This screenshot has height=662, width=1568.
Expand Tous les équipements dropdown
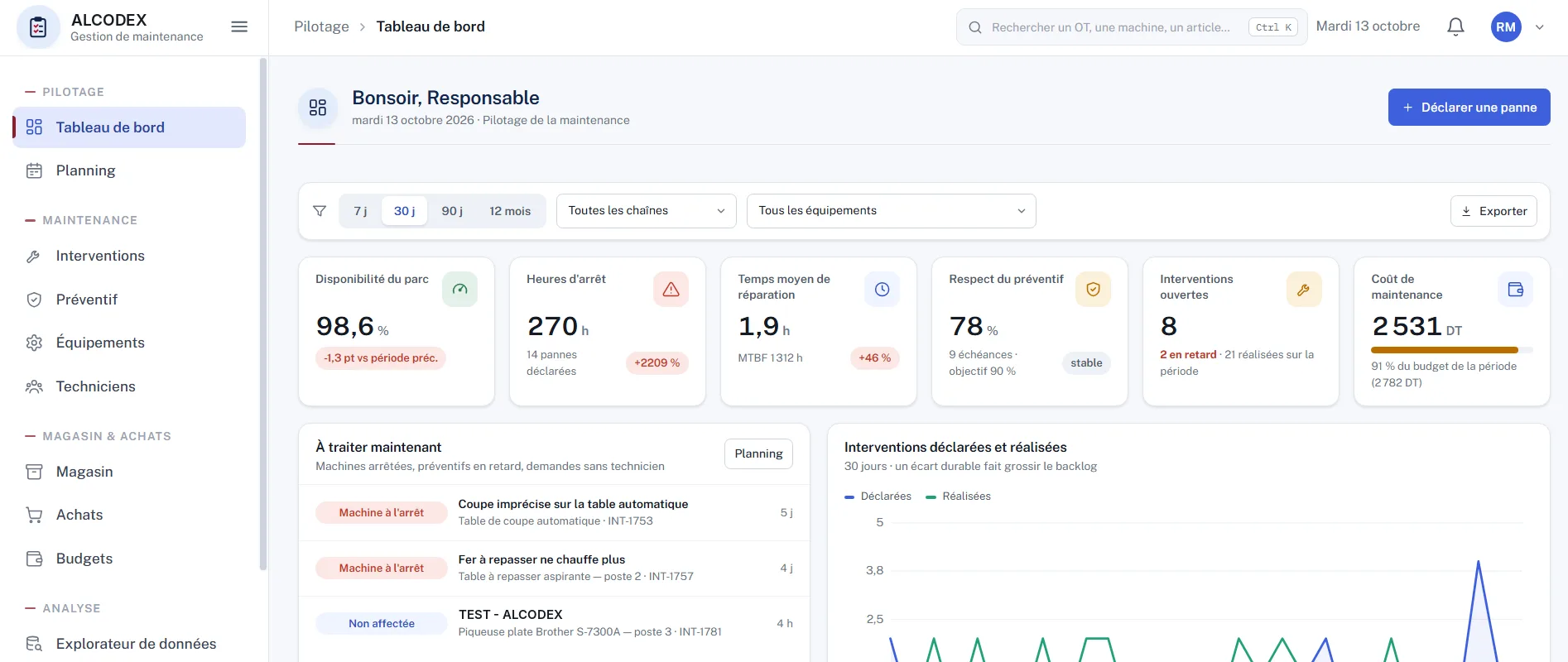(x=891, y=211)
